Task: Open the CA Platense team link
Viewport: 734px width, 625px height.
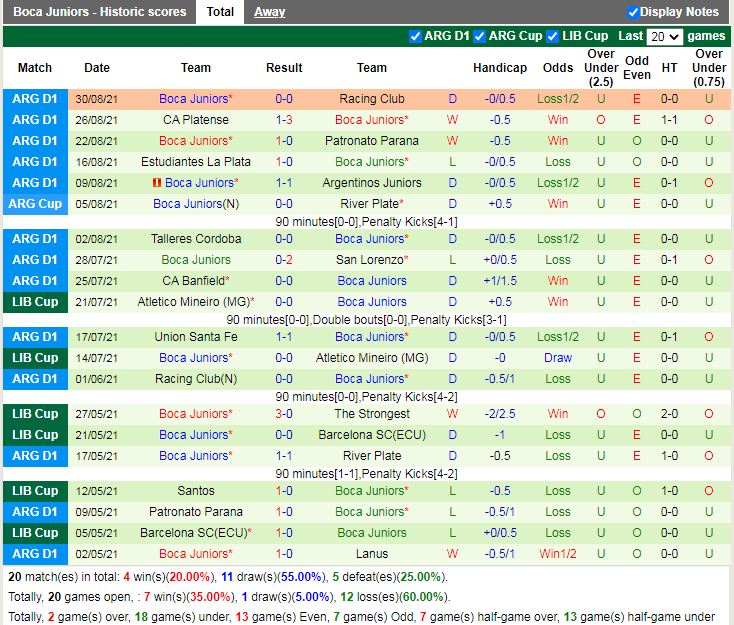Action: coord(196,120)
